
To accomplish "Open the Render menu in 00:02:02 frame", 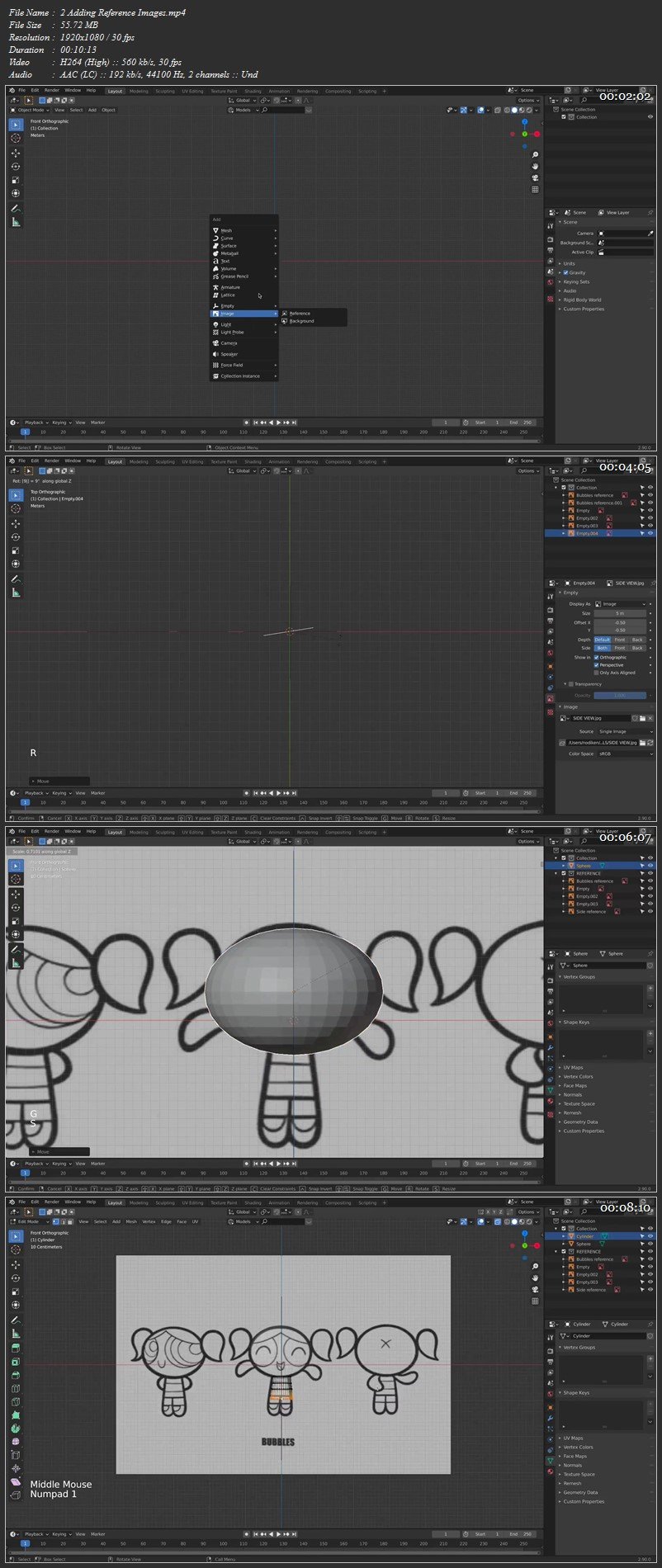I will [51, 91].
